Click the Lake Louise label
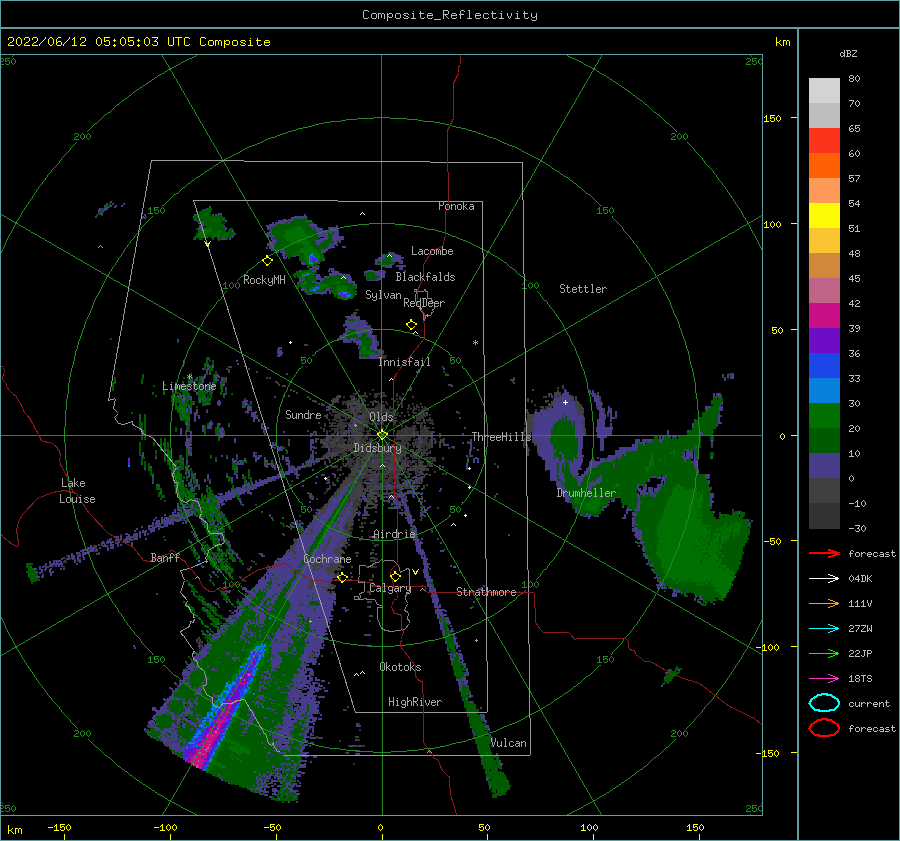This screenshot has width=900, height=841. coord(77,491)
